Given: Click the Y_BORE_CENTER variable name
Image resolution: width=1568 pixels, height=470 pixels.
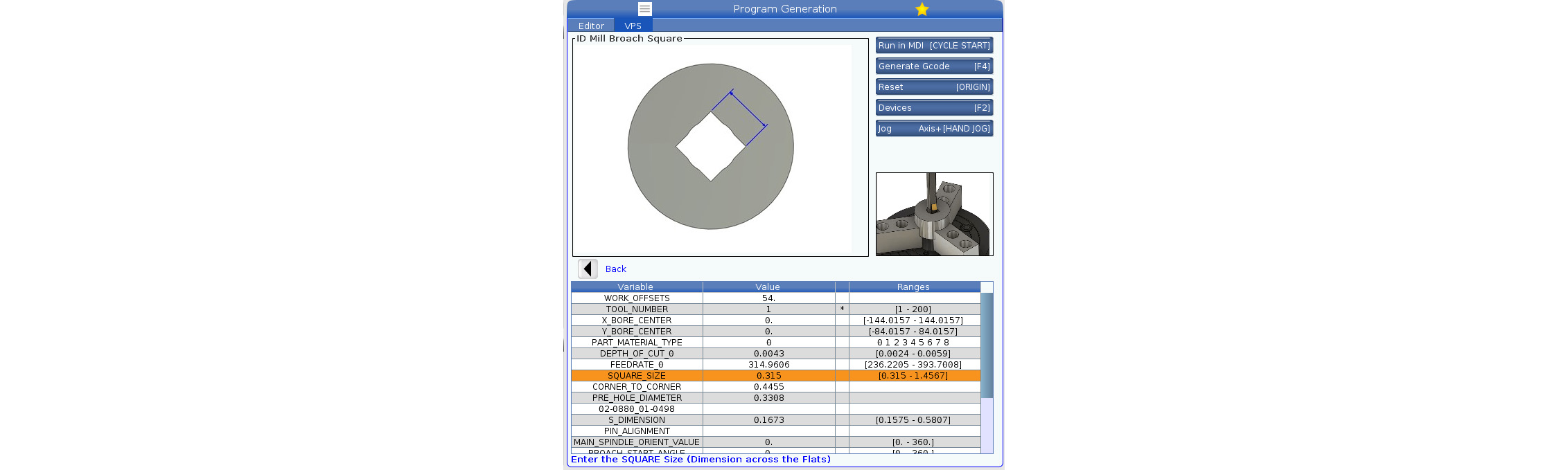Looking at the screenshot, I should coord(637,332).
